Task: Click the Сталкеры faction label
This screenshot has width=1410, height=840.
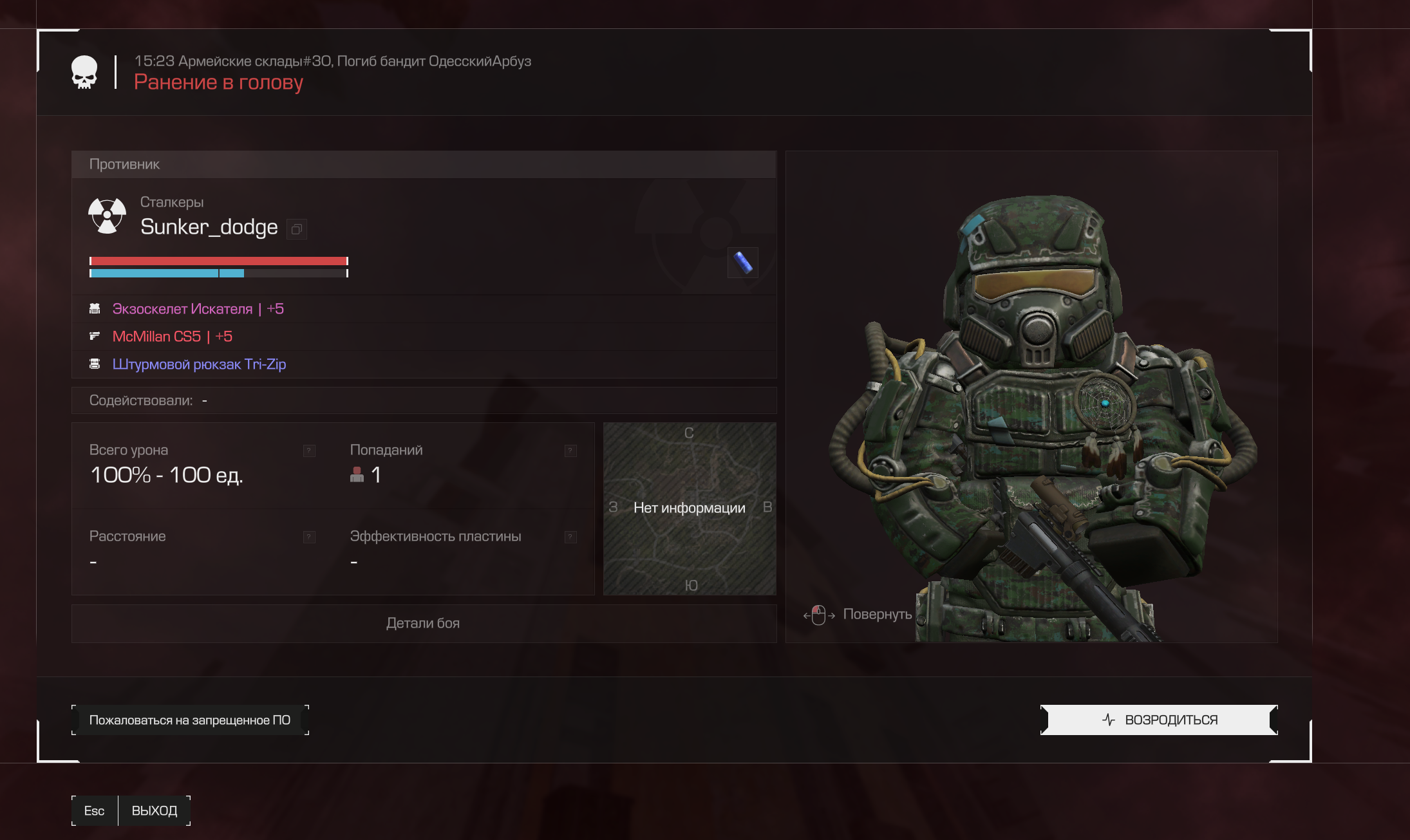Action: coord(172,202)
